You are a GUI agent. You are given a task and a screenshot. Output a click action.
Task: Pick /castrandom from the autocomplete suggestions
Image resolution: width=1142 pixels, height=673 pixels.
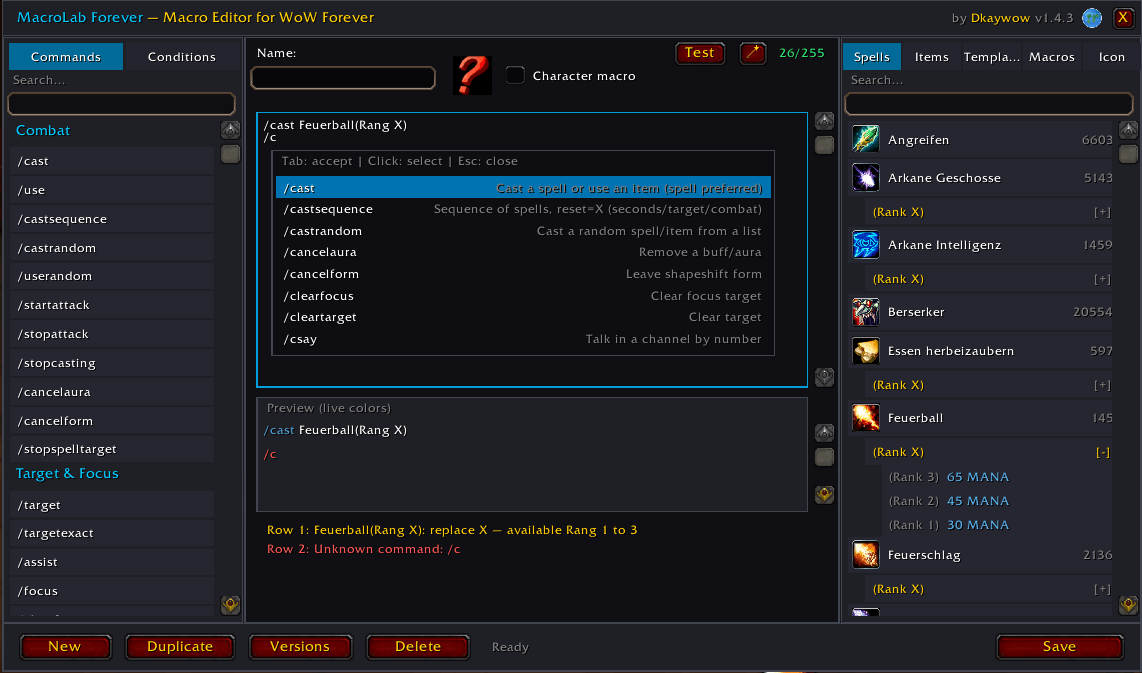click(x=523, y=231)
